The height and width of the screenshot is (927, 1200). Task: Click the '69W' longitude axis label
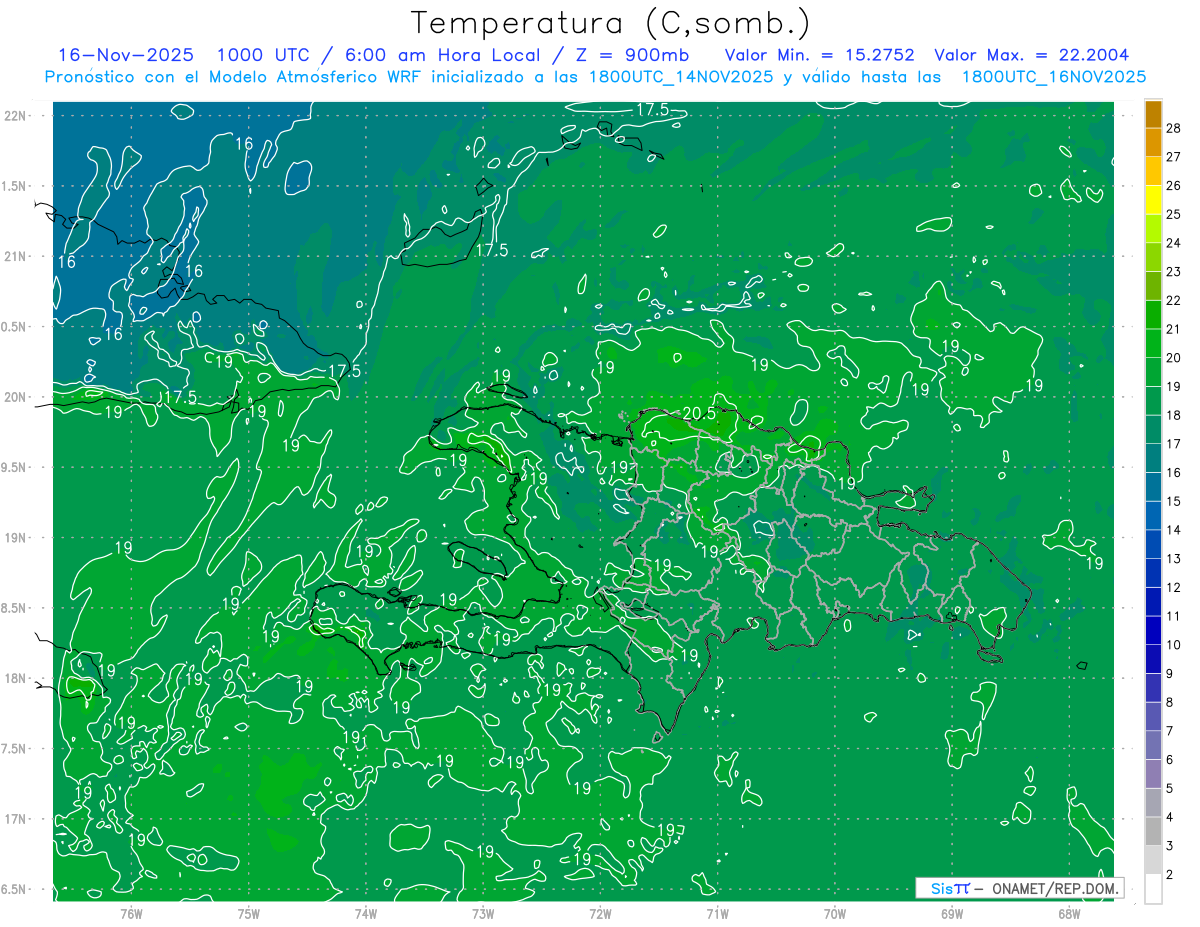point(952,914)
